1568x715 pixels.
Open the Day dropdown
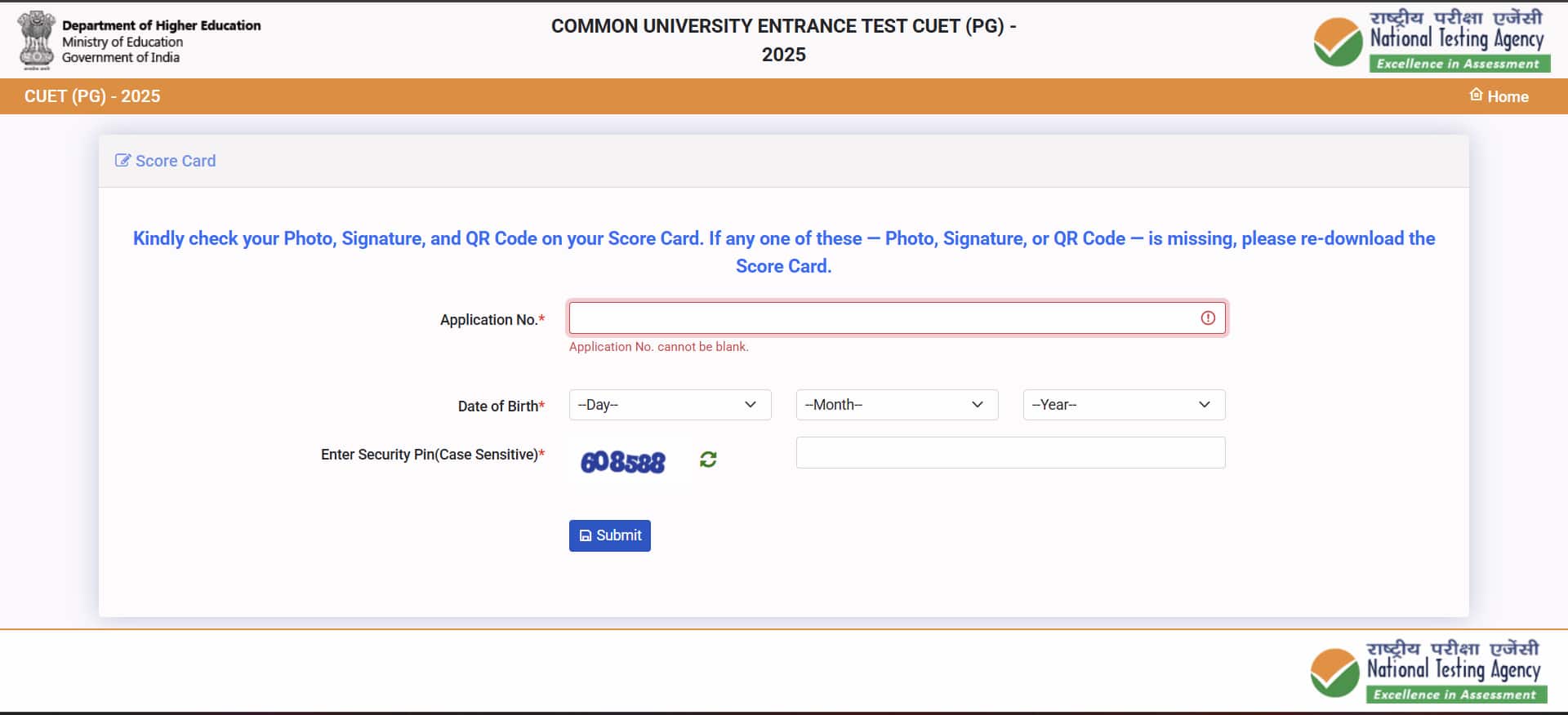pyautogui.click(x=670, y=405)
